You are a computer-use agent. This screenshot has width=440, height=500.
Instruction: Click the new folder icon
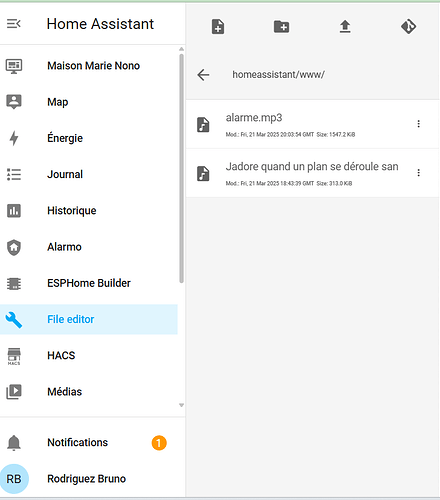point(282,26)
